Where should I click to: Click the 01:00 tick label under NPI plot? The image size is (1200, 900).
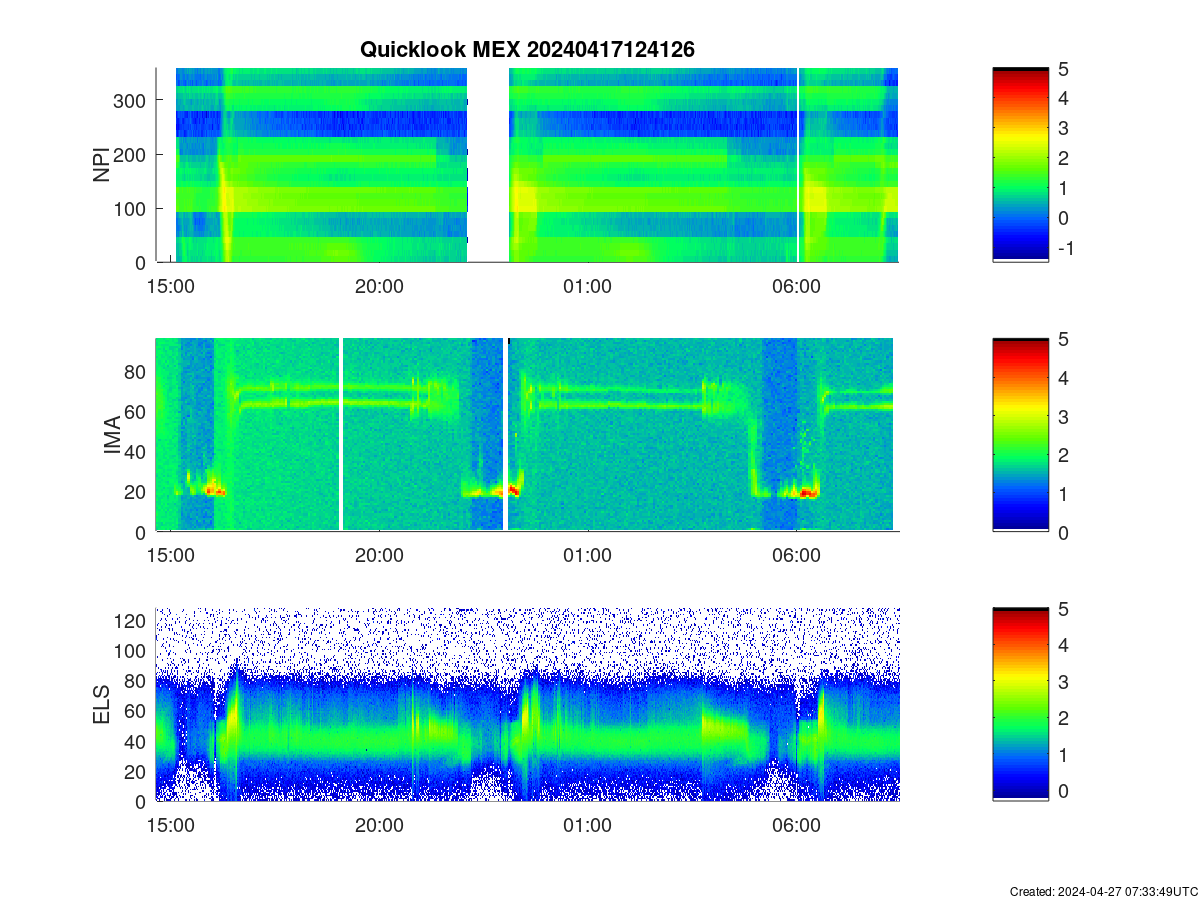tap(588, 286)
